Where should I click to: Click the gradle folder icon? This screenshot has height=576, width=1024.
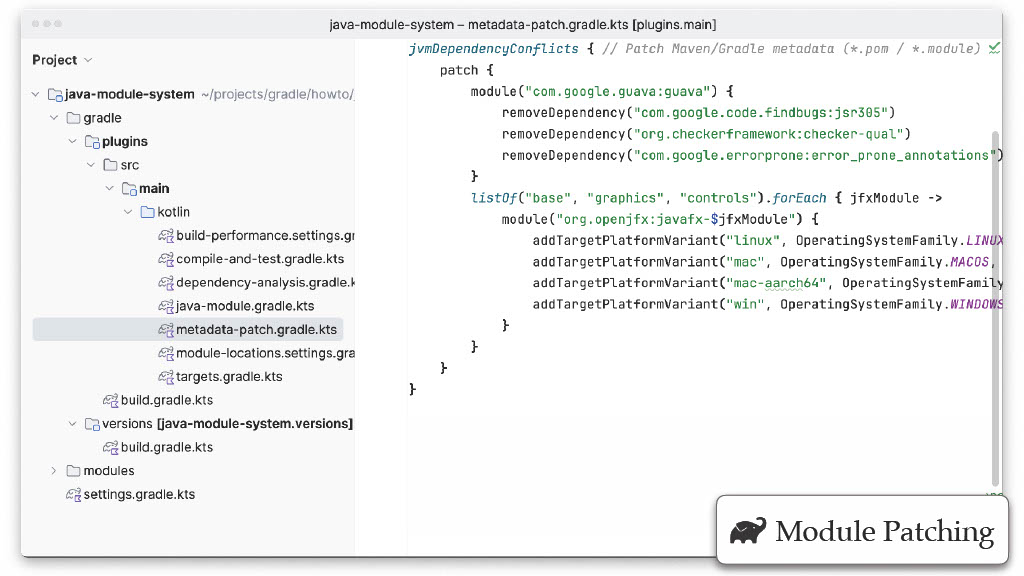tap(73, 118)
